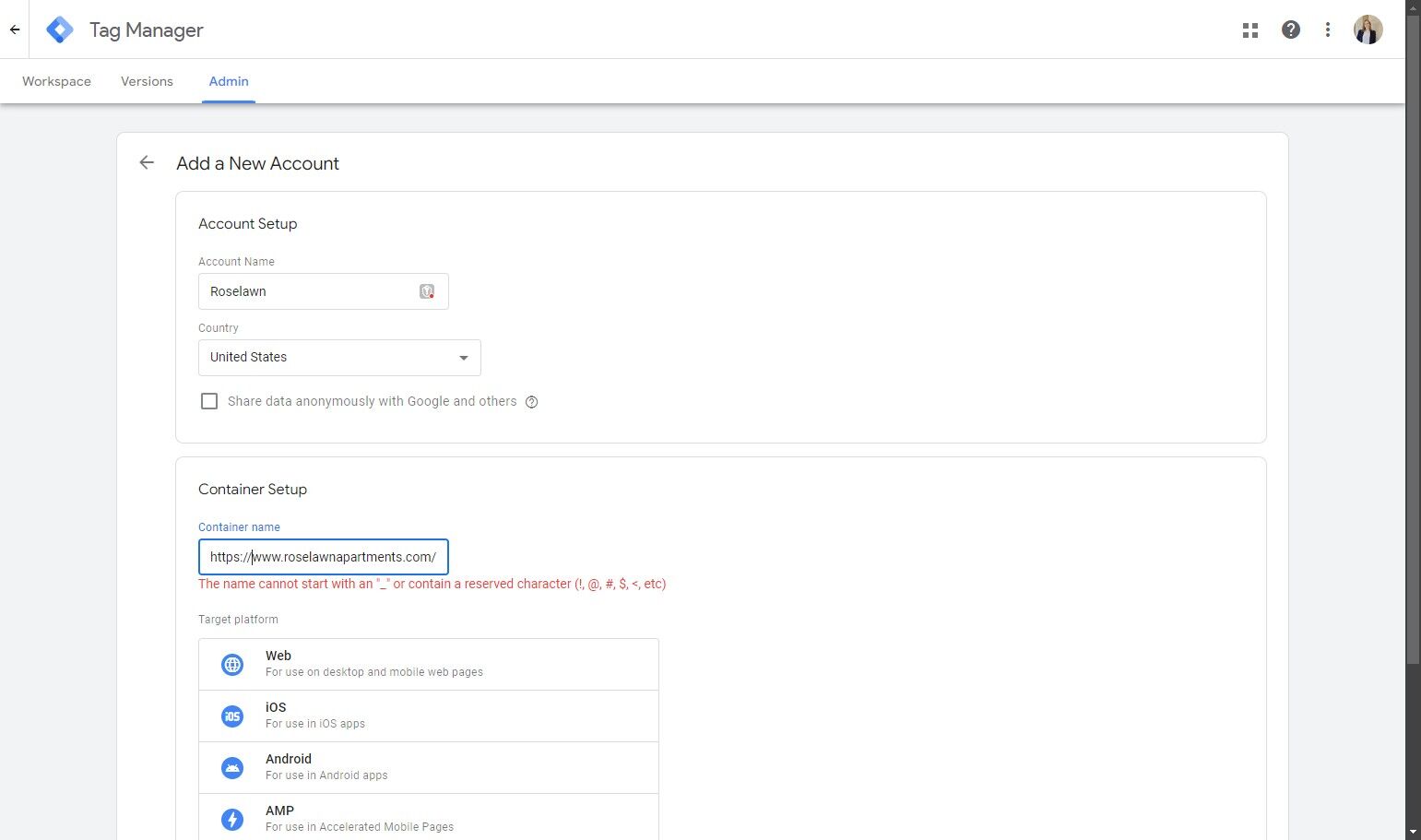The width and height of the screenshot is (1421, 840).
Task: Click the Account Setup heading
Action: pyautogui.click(x=248, y=224)
